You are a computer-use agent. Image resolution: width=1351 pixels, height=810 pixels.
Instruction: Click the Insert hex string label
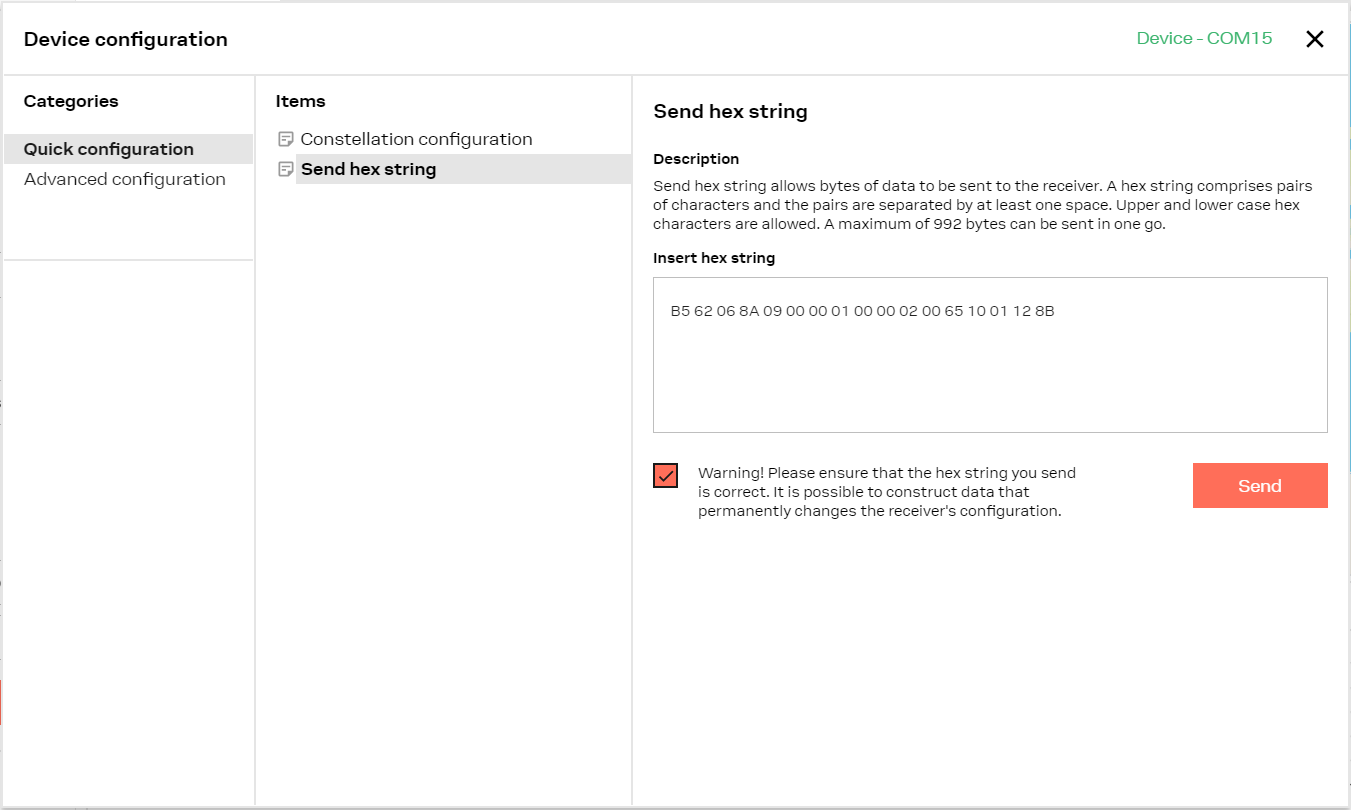[x=714, y=258]
